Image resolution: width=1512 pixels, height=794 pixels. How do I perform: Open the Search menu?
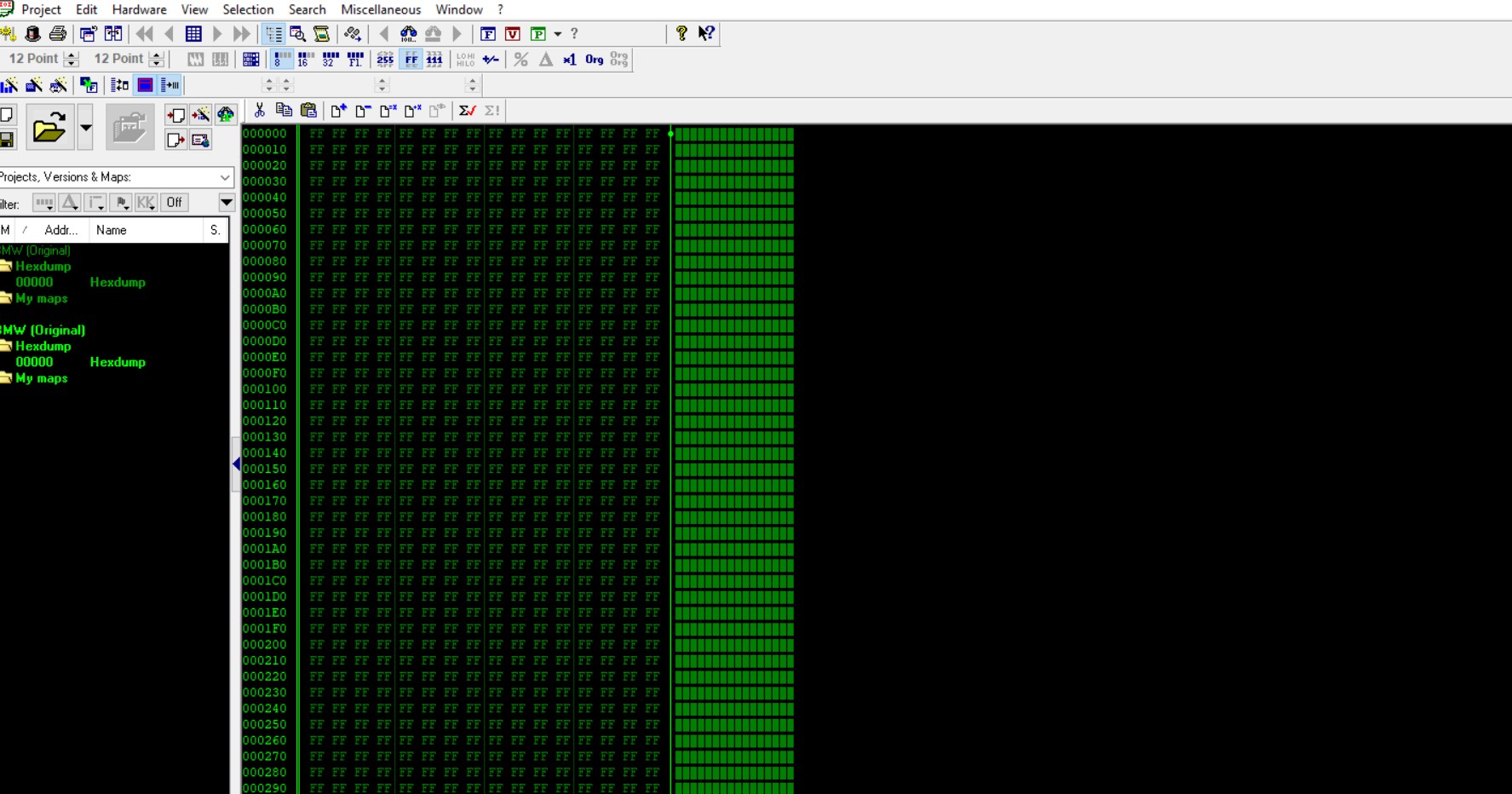pyautogui.click(x=307, y=9)
